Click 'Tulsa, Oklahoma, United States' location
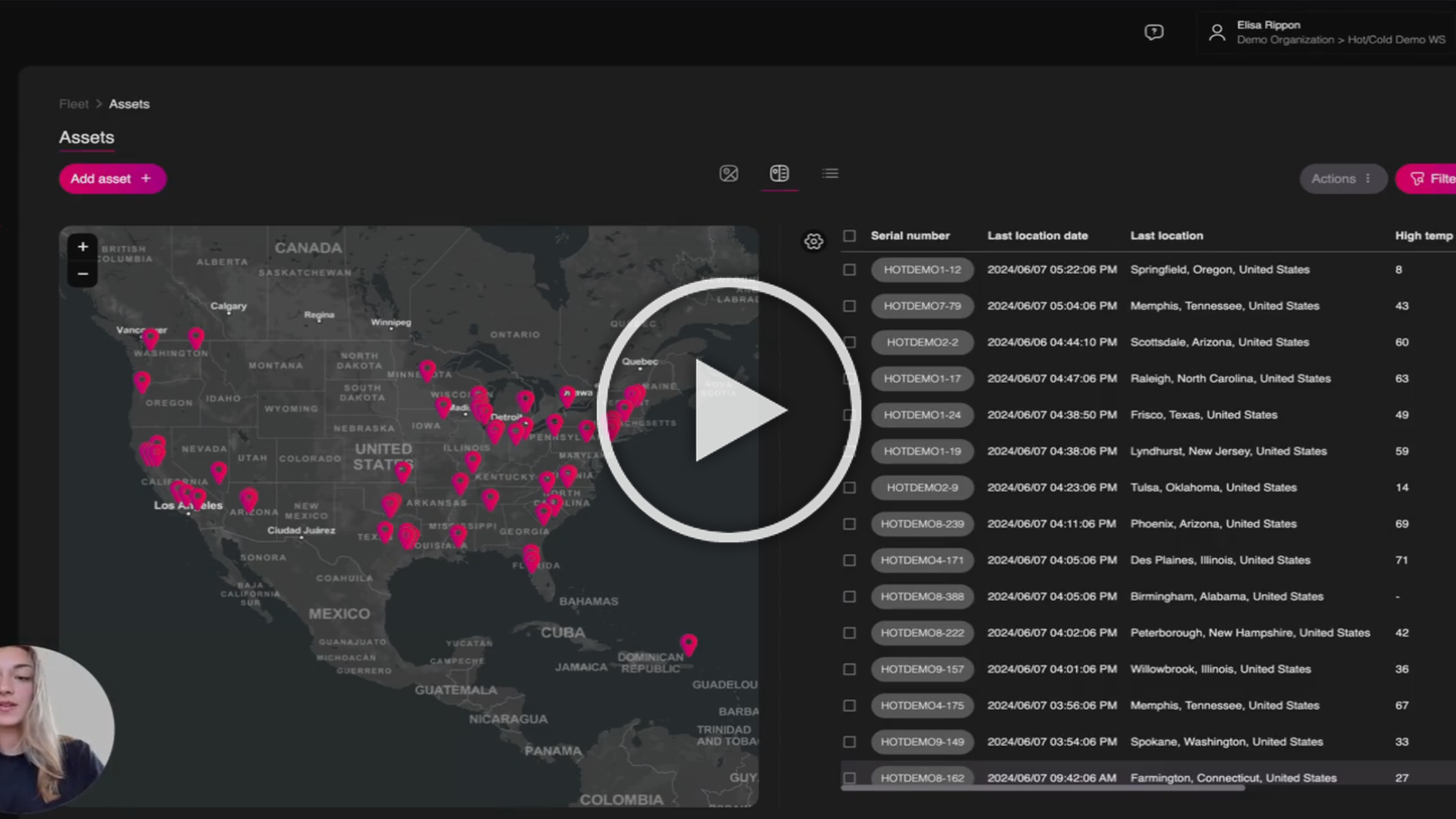The height and width of the screenshot is (819, 1456). tap(1213, 488)
